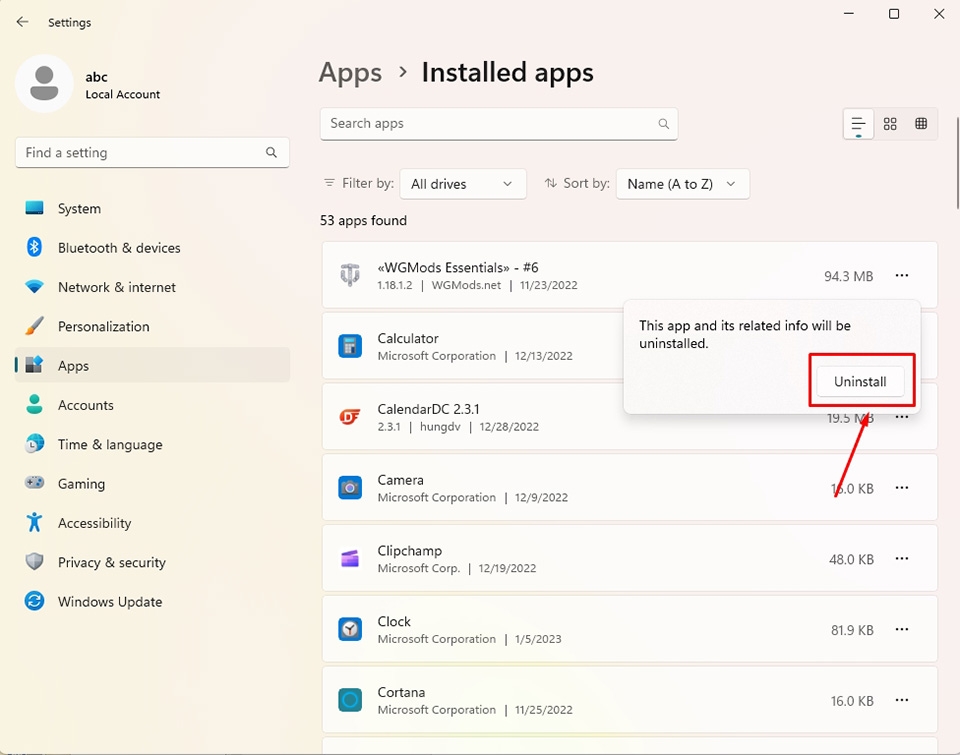The height and width of the screenshot is (755, 960).
Task: Open Bluetooth & devices settings
Action: 152,247
